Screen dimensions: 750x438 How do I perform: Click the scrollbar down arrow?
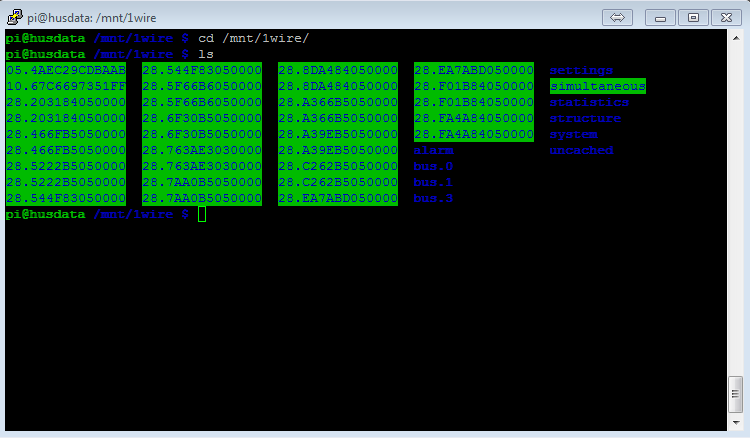tap(736, 422)
